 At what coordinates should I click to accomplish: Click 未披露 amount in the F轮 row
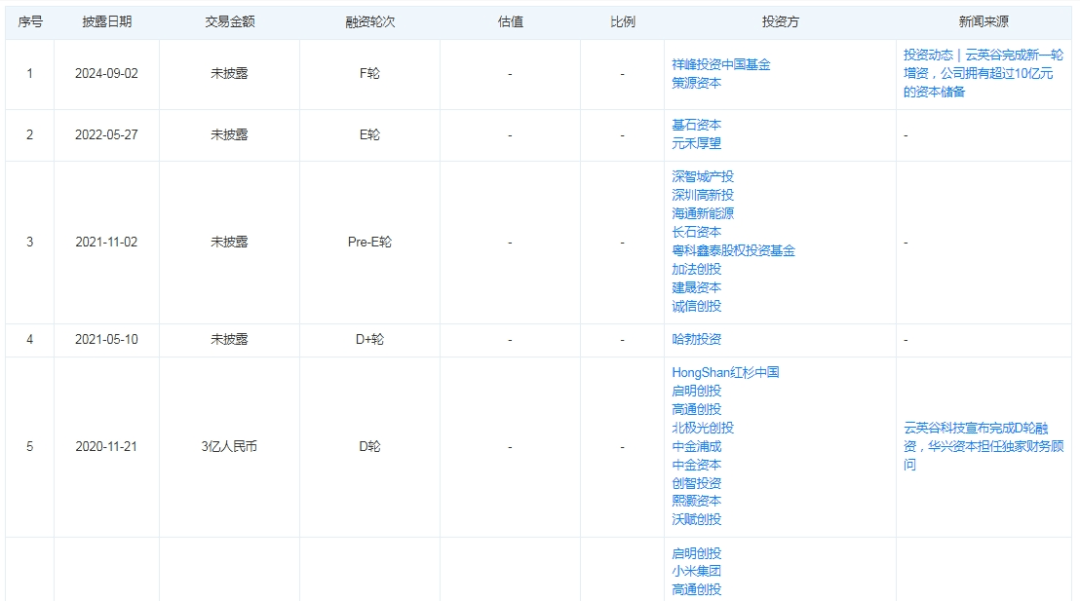(229, 74)
